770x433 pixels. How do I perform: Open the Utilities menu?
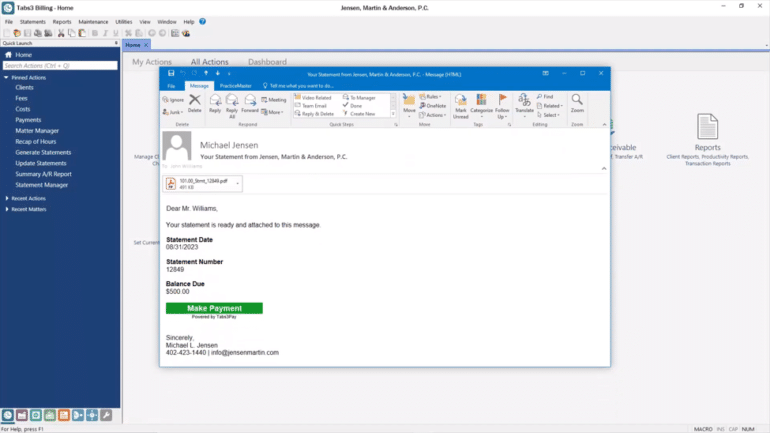click(x=124, y=22)
